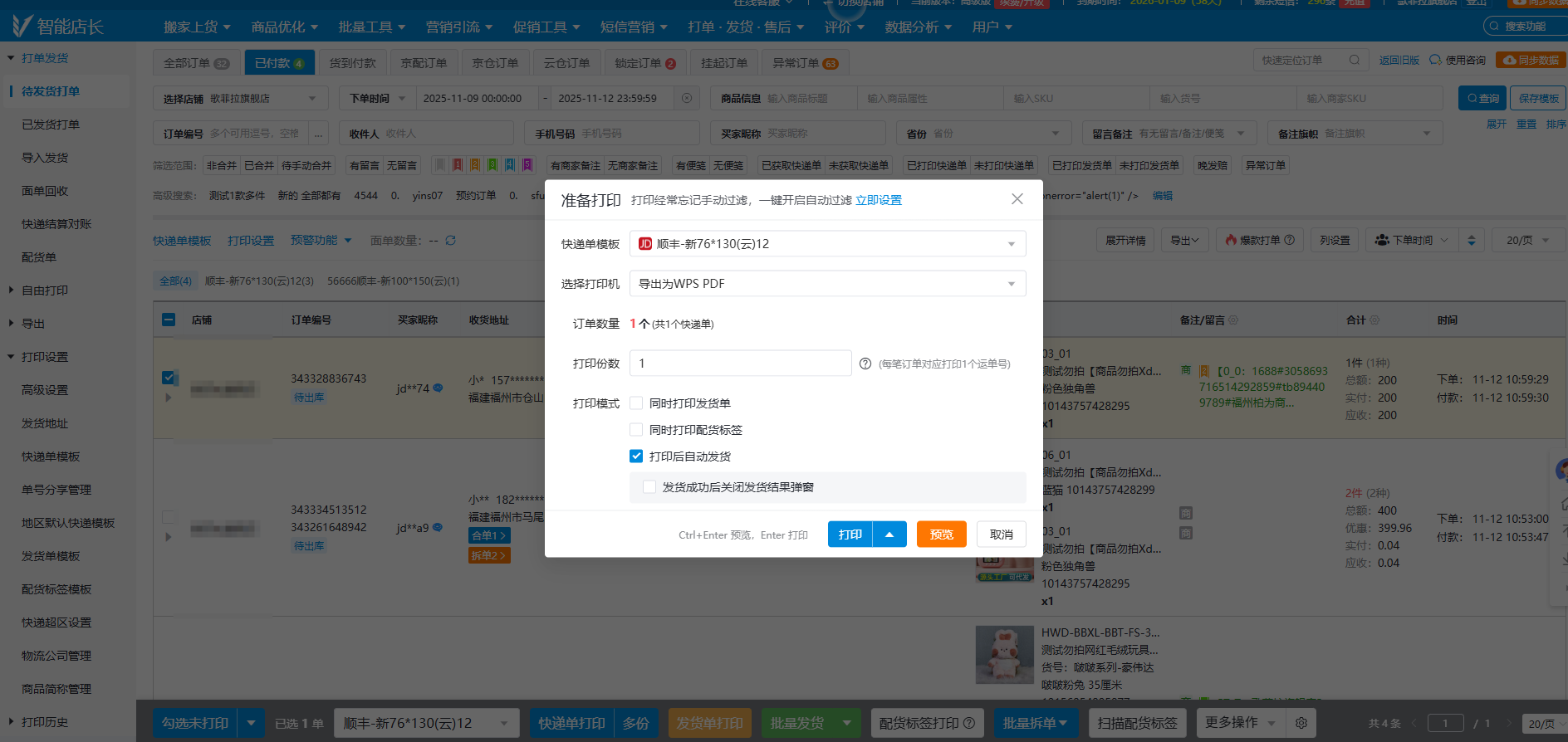The height and width of the screenshot is (742, 1568).
Task: Uncheck 打印后自动发货 checkbox
Action: (x=636, y=456)
